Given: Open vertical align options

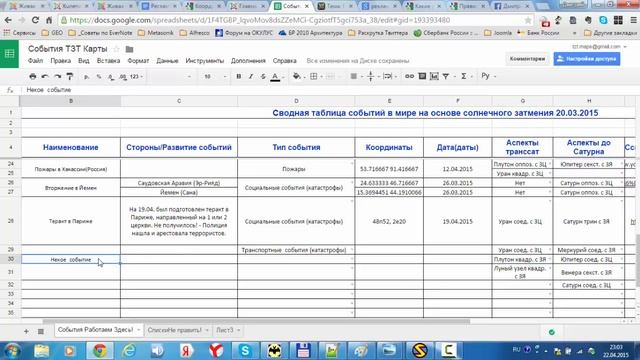Looking at the screenshot, I should (371, 76).
